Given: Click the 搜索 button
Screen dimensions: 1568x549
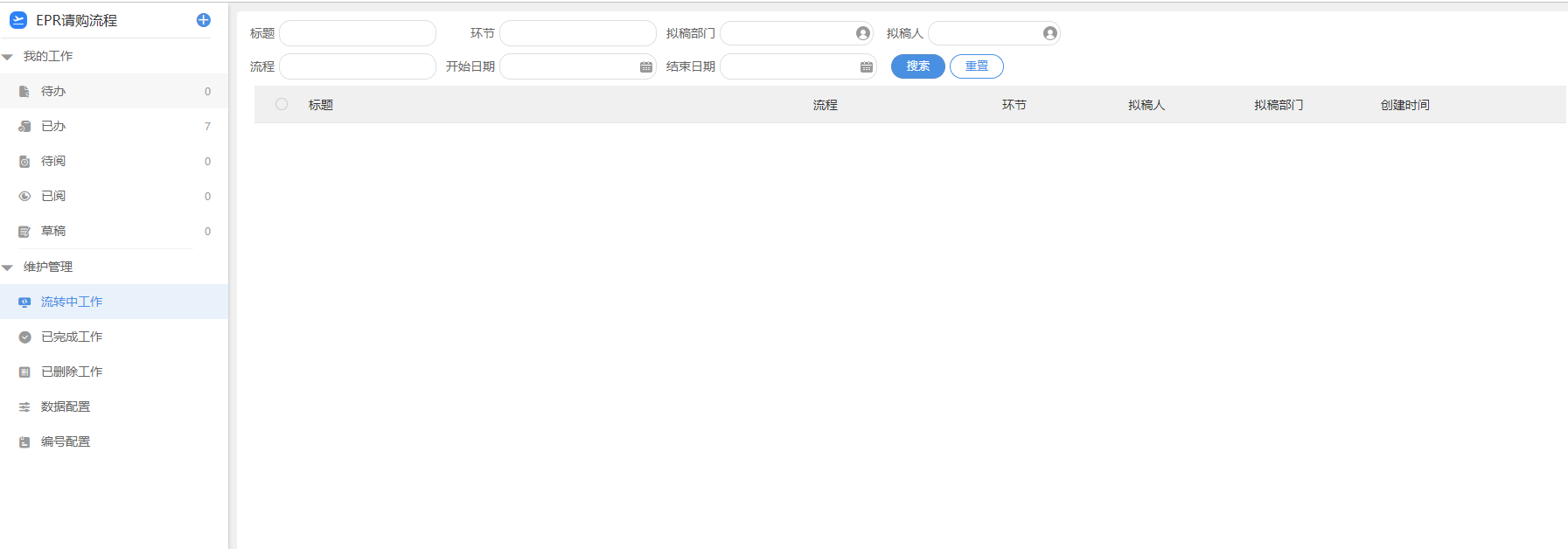Looking at the screenshot, I should [x=917, y=66].
